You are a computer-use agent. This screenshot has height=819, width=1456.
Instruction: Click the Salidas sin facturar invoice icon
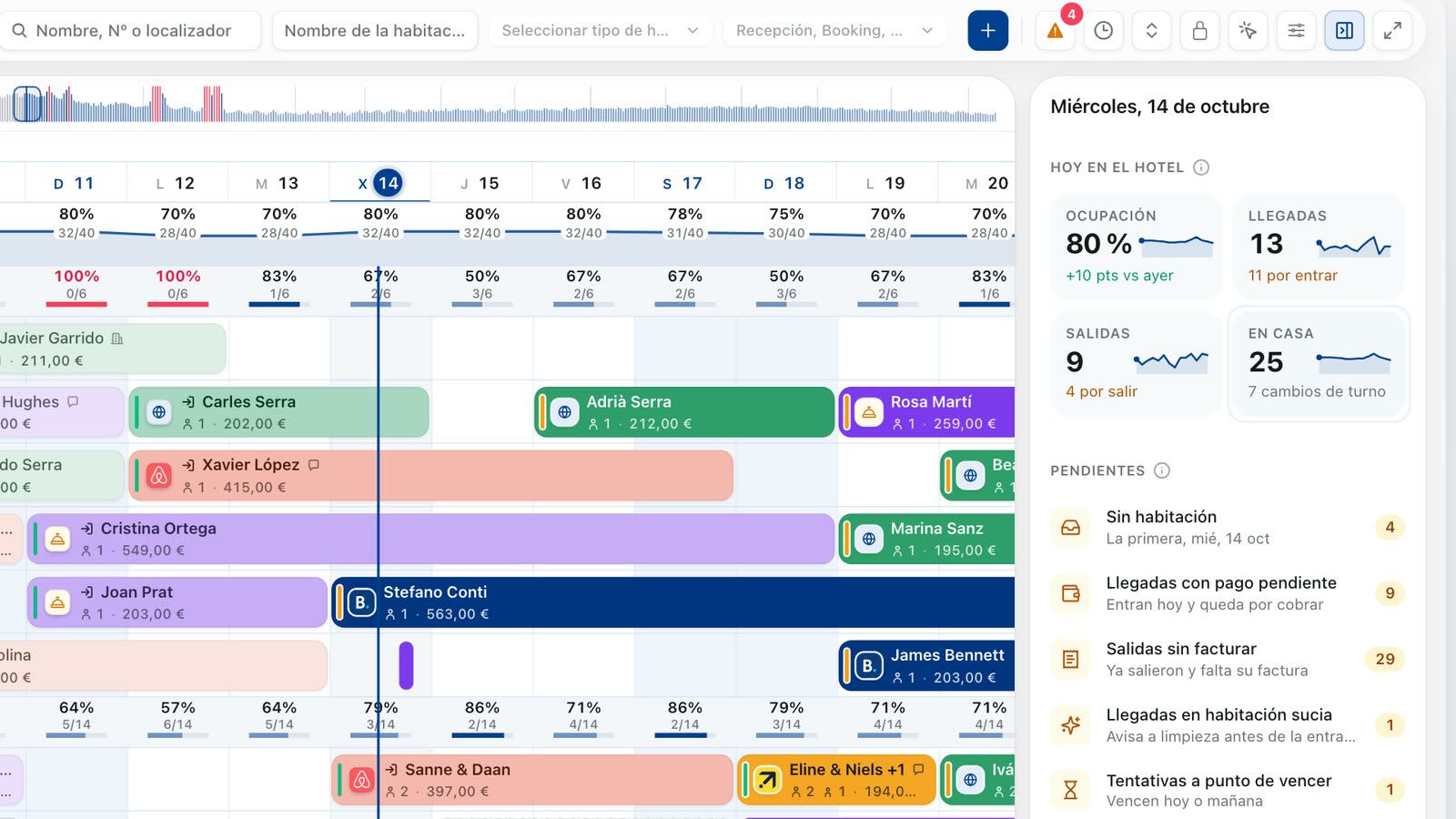pos(1071,660)
